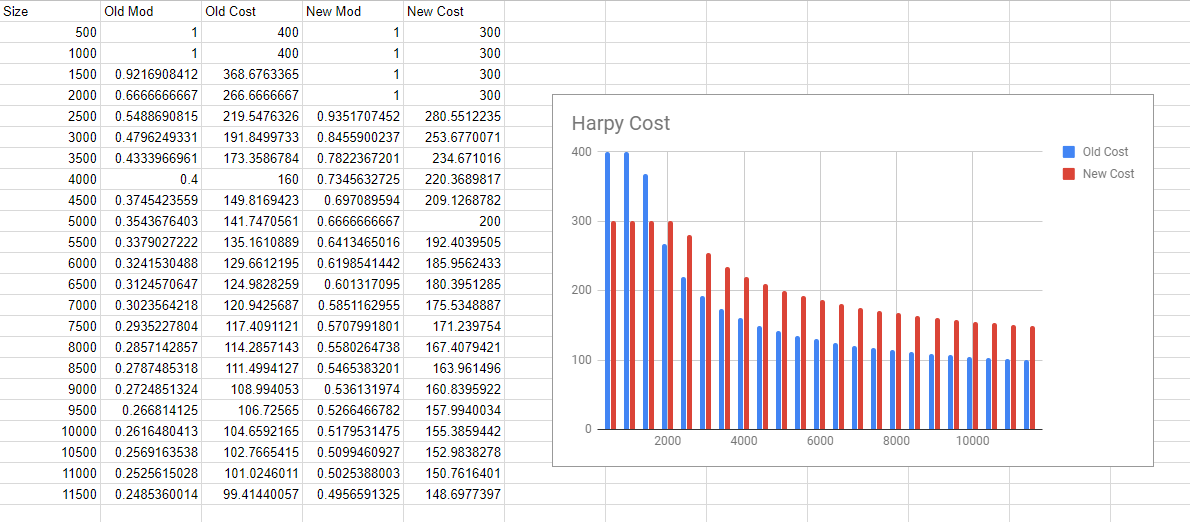
Task: Select size cell 11500
Action: 50,495
